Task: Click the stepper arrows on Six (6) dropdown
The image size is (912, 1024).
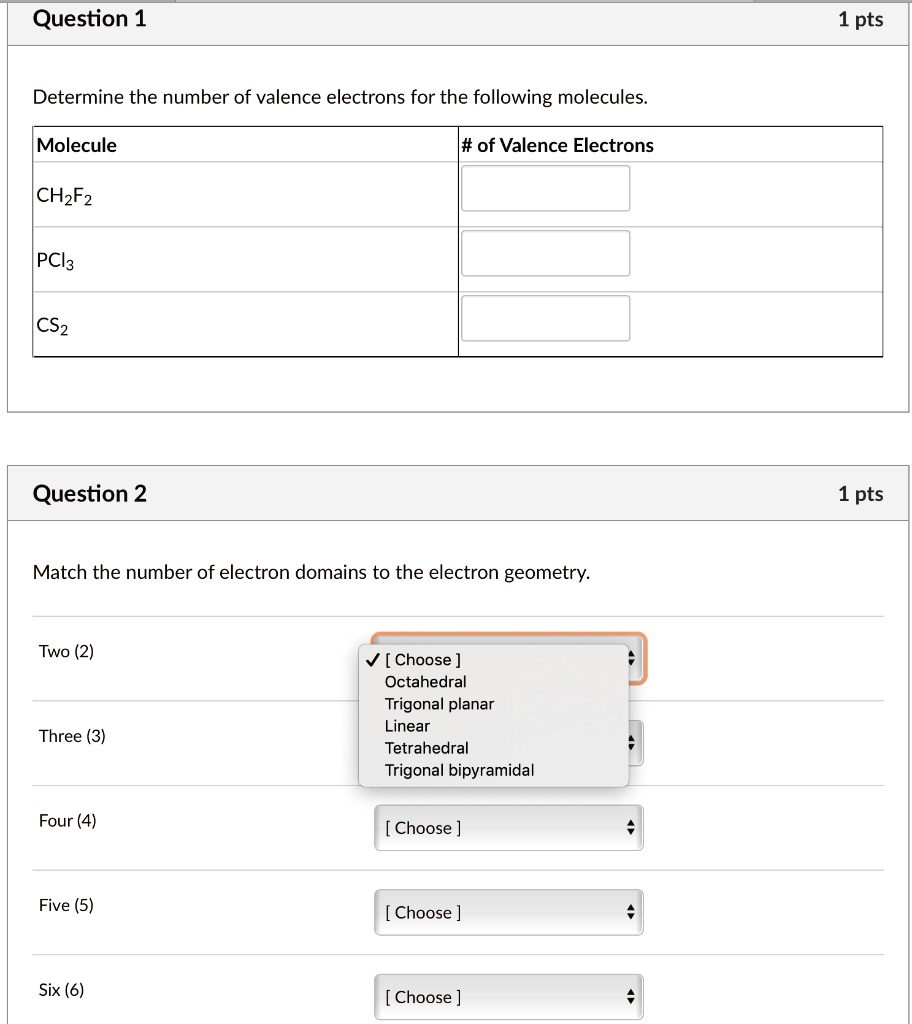Action: [x=630, y=996]
